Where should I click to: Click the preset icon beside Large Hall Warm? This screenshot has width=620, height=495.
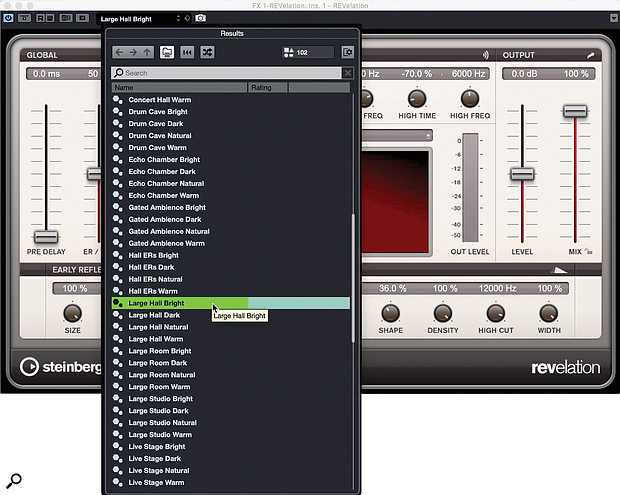117,339
